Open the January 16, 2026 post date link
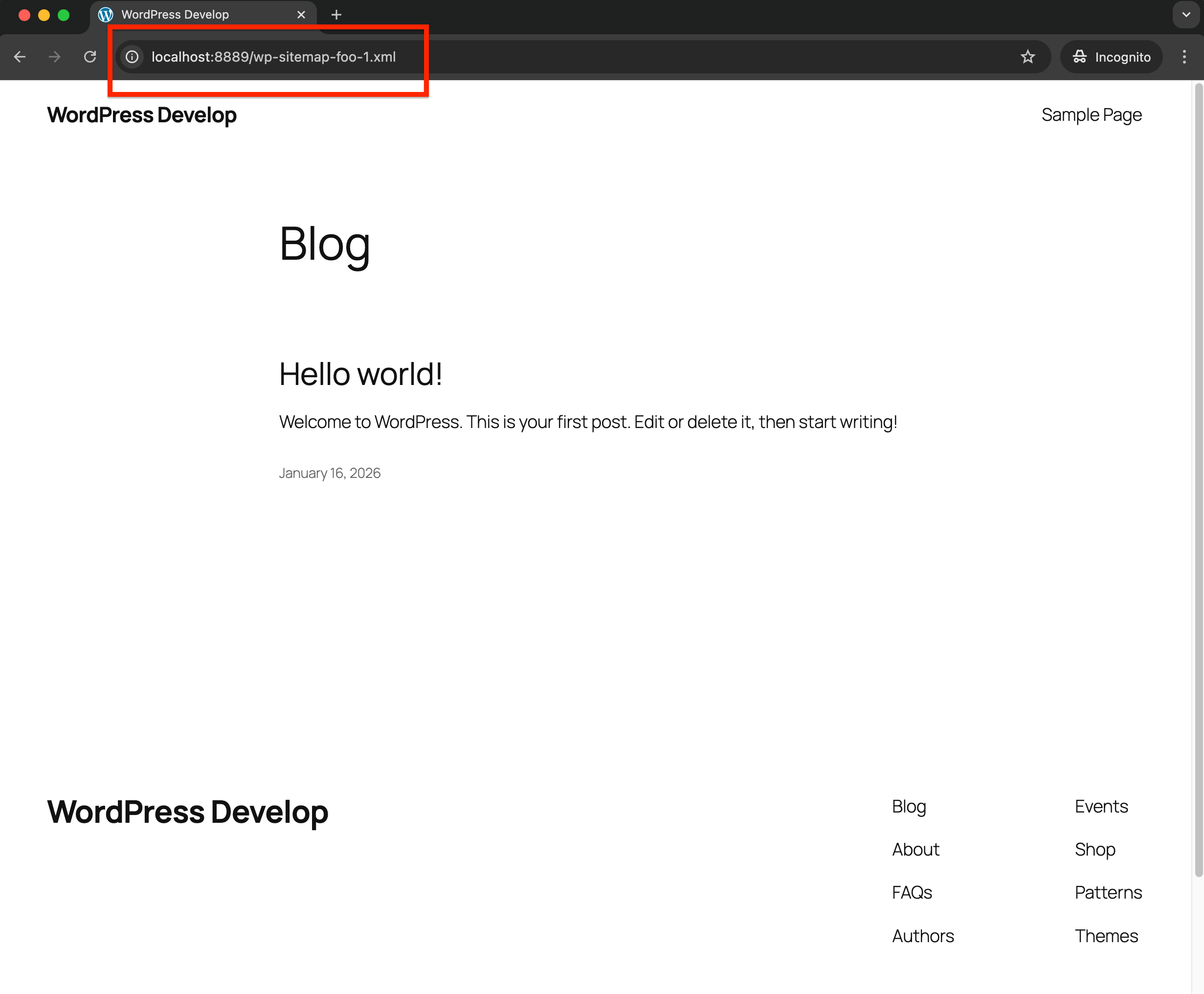This screenshot has width=1204, height=994. [329, 473]
